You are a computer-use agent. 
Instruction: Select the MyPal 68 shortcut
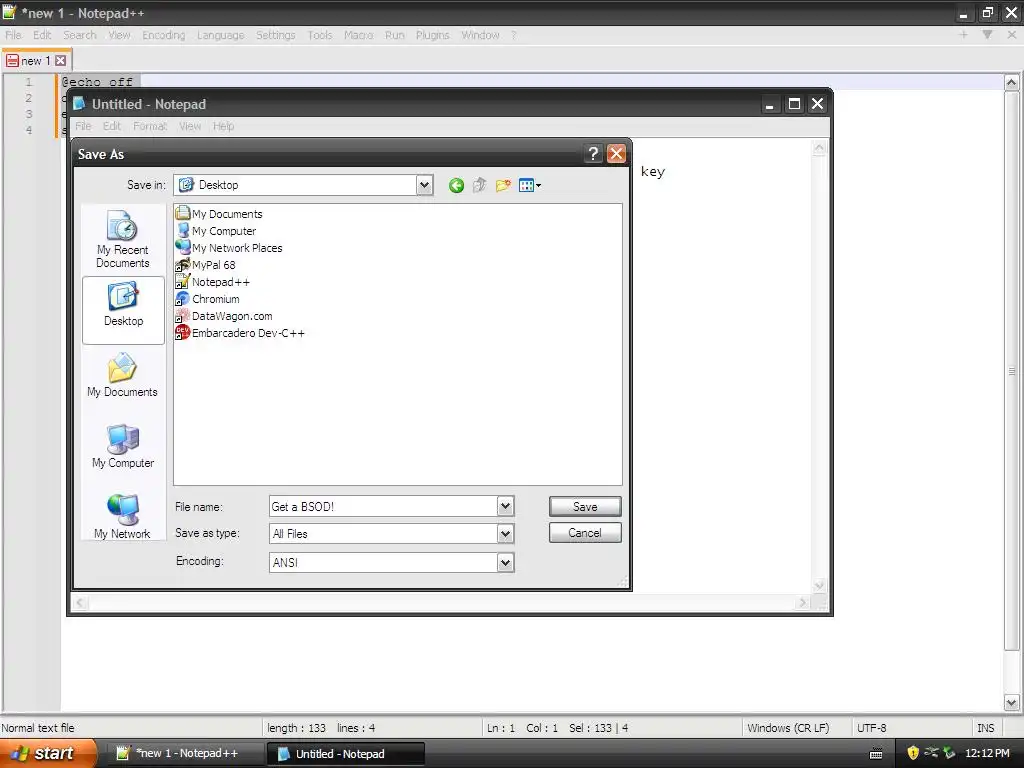tap(206, 264)
